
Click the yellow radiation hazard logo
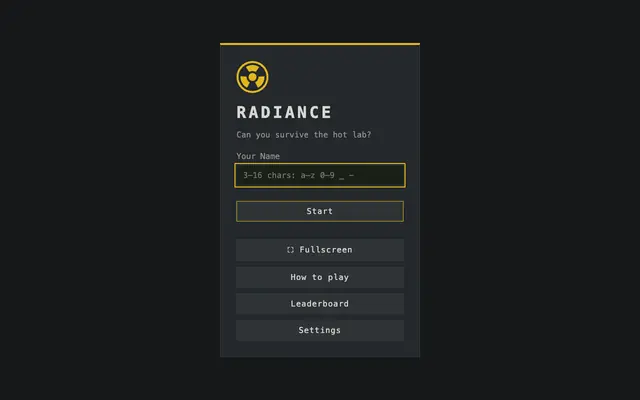[x=252, y=77]
